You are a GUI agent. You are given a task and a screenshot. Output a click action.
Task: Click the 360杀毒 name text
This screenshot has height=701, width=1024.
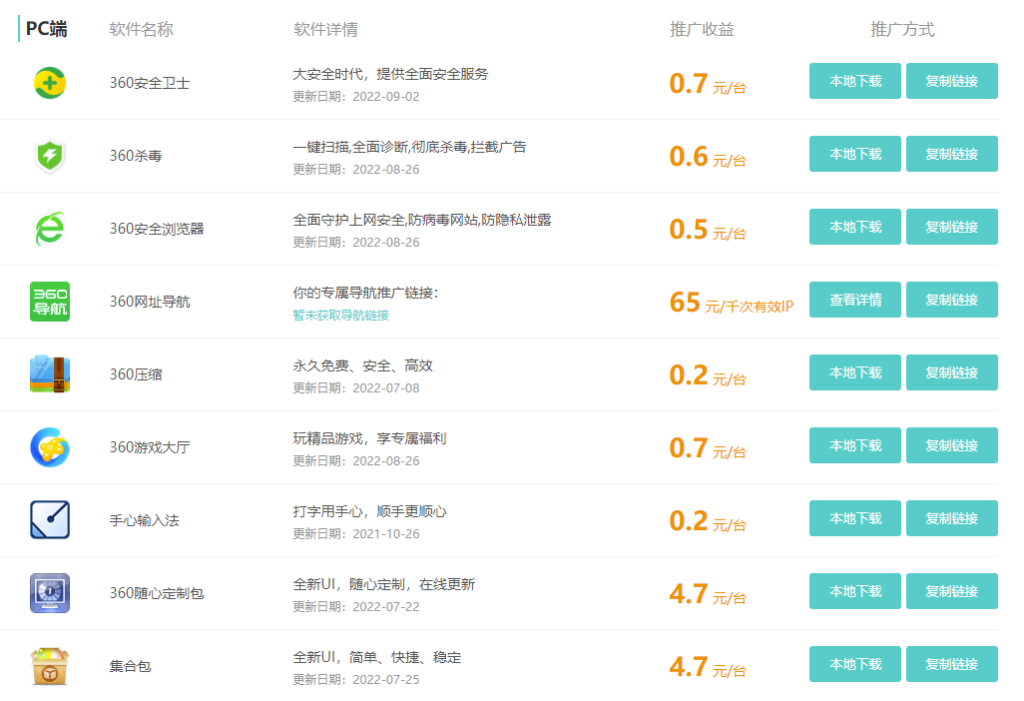(135, 156)
